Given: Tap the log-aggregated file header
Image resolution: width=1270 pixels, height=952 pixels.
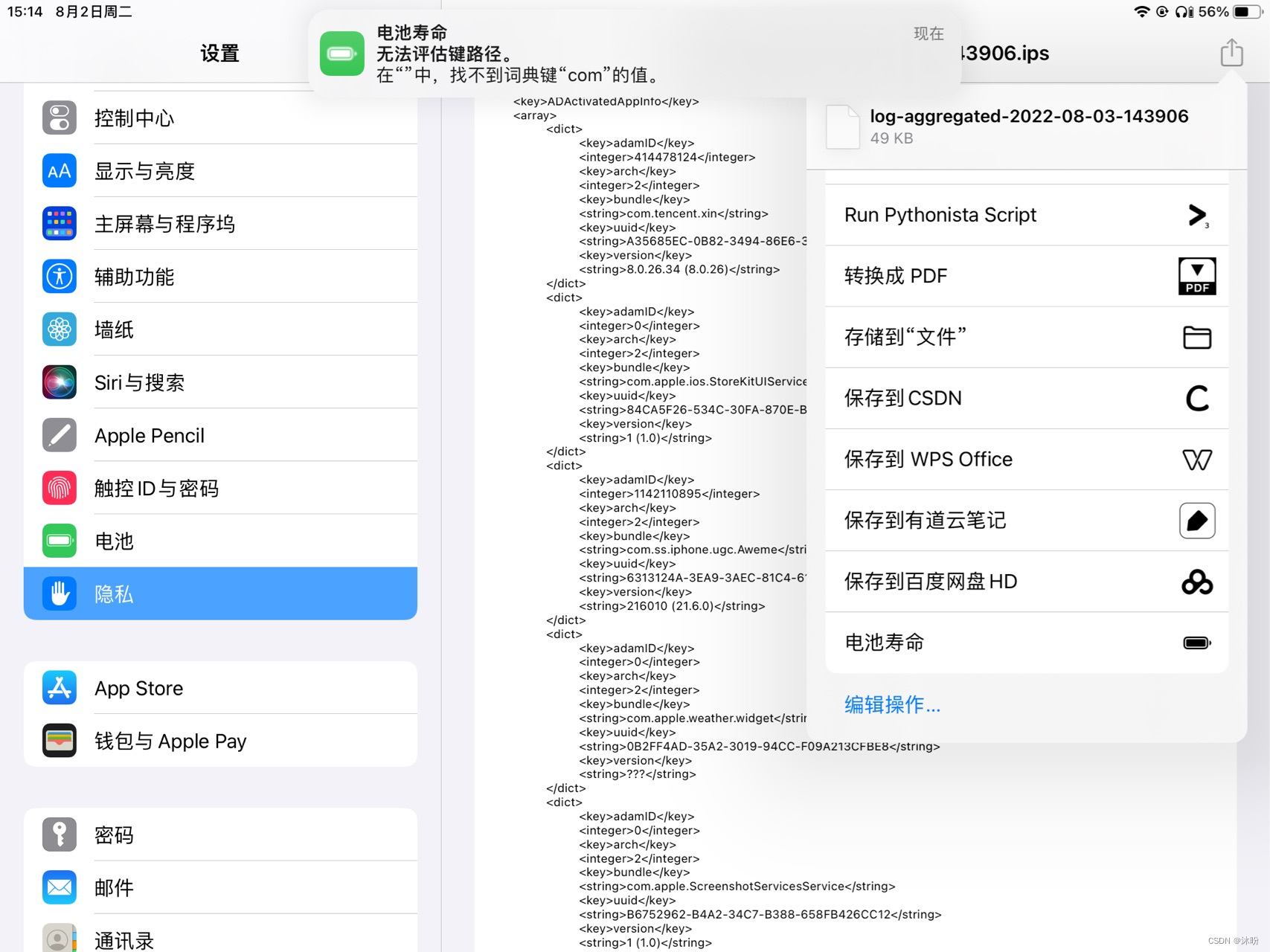Looking at the screenshot, I should point(1030,125).
